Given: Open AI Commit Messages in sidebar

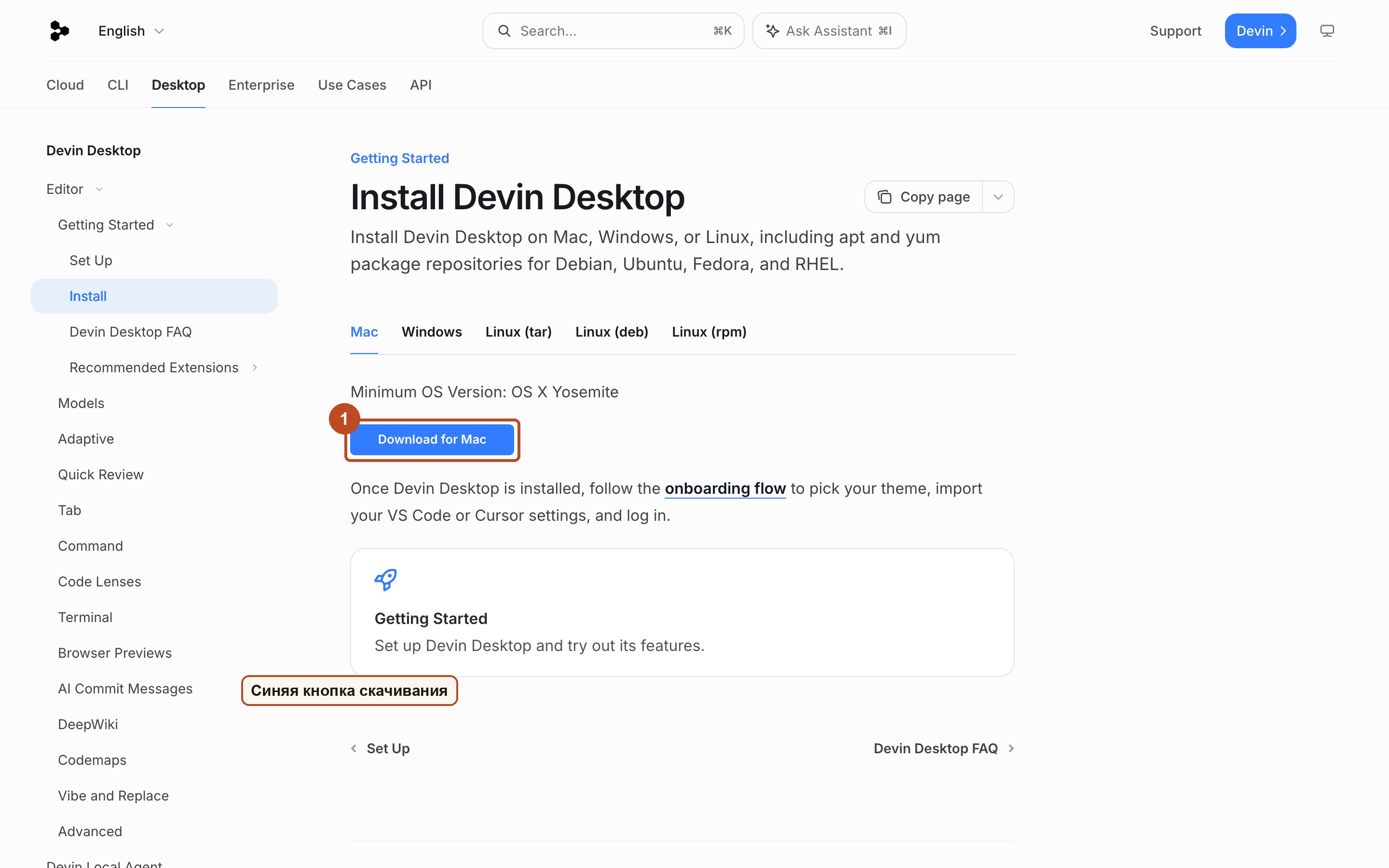Looking at the screenshot, I should [x=125, y=689].
